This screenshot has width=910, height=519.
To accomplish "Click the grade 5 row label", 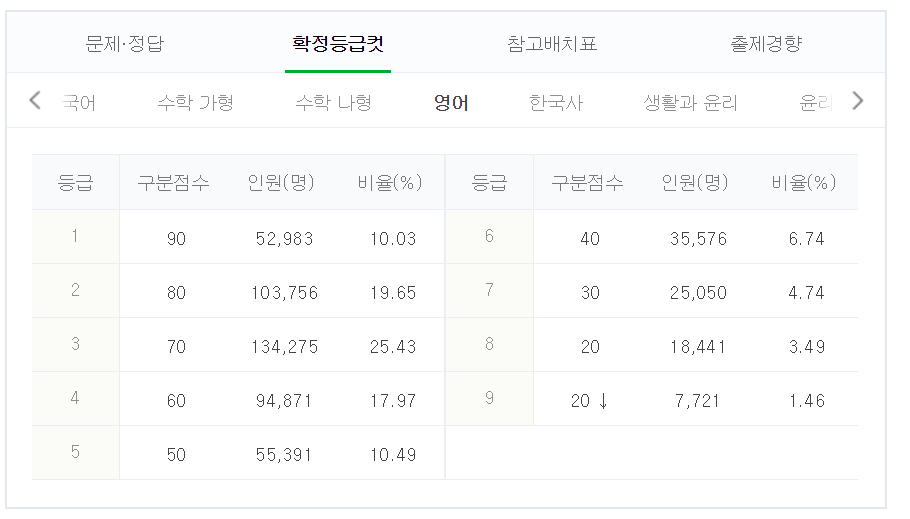I will (75, 452).
